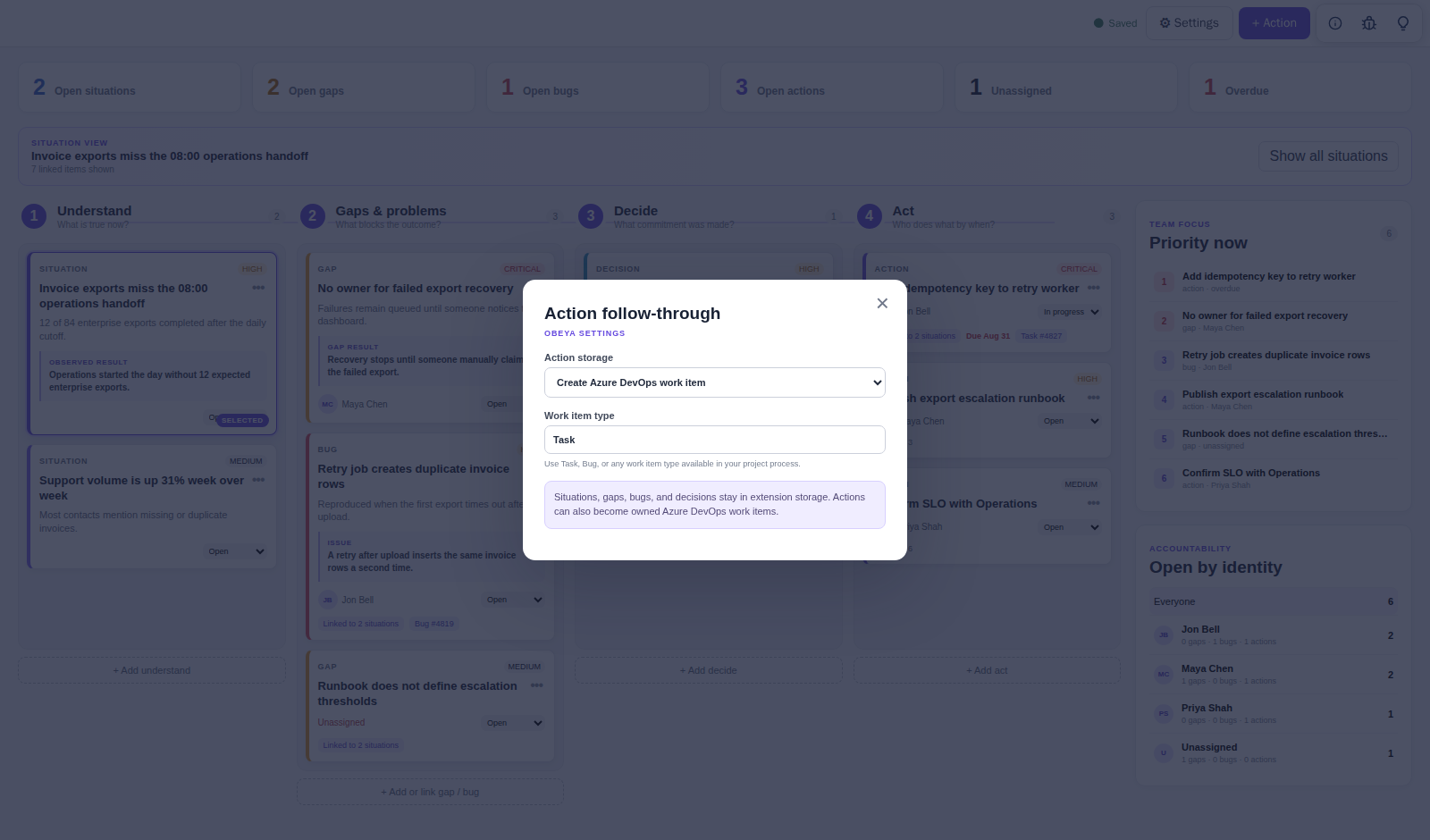Click Linked to 2 situations on Runbook card

(x=361, y=745)
